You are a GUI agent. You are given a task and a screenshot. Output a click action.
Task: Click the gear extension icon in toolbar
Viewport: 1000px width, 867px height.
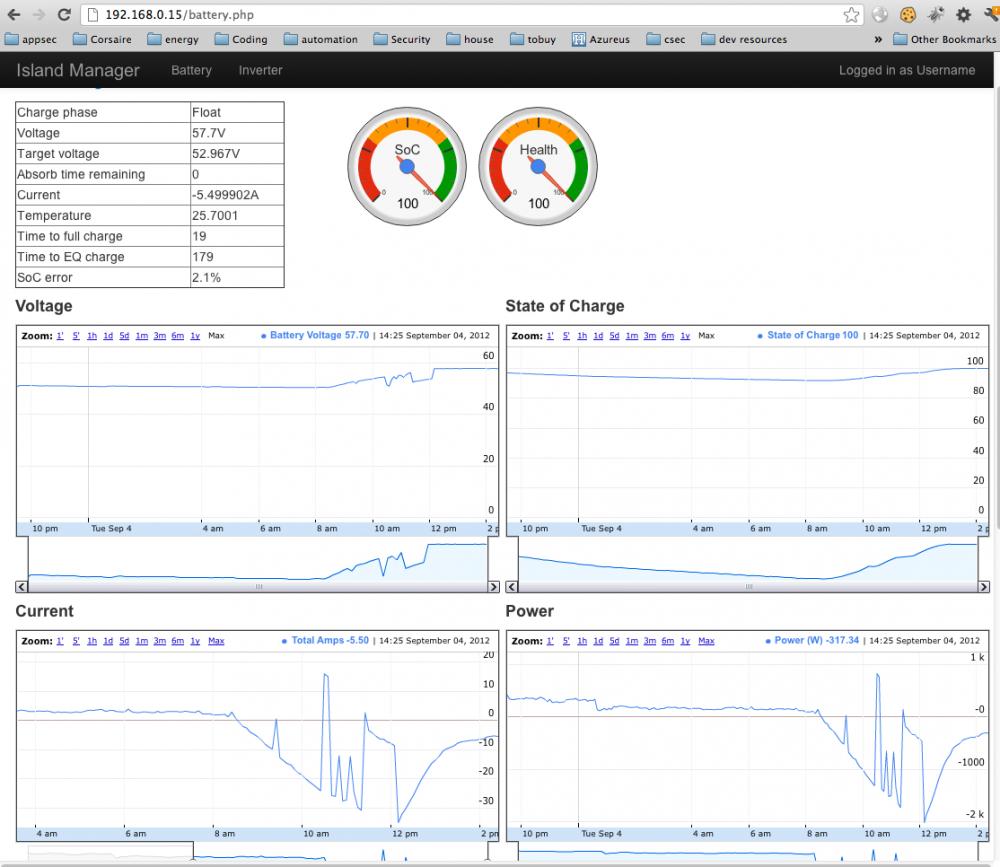[x=963, y=15]
